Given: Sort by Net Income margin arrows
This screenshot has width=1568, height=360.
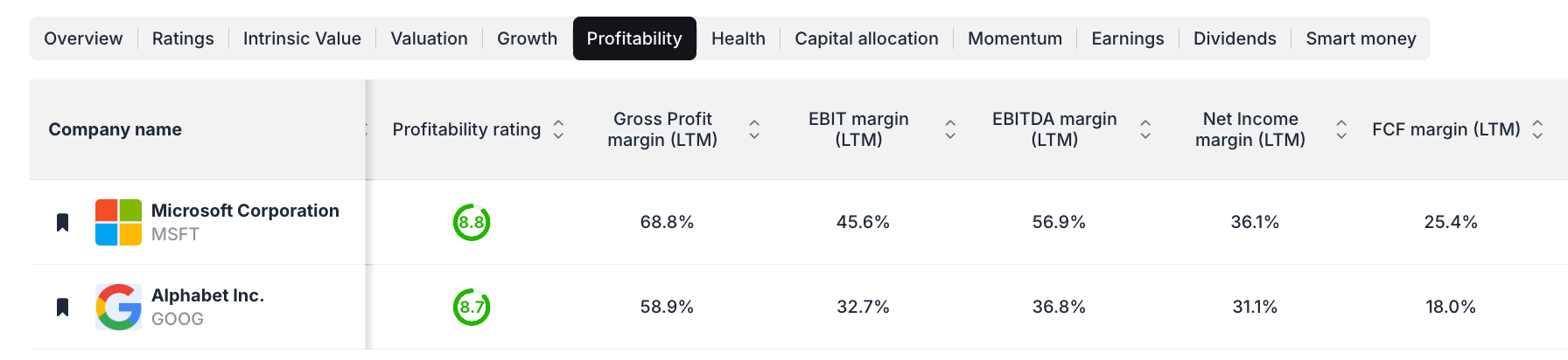Looking at the screenshot, I should [x=1341, y=129].
